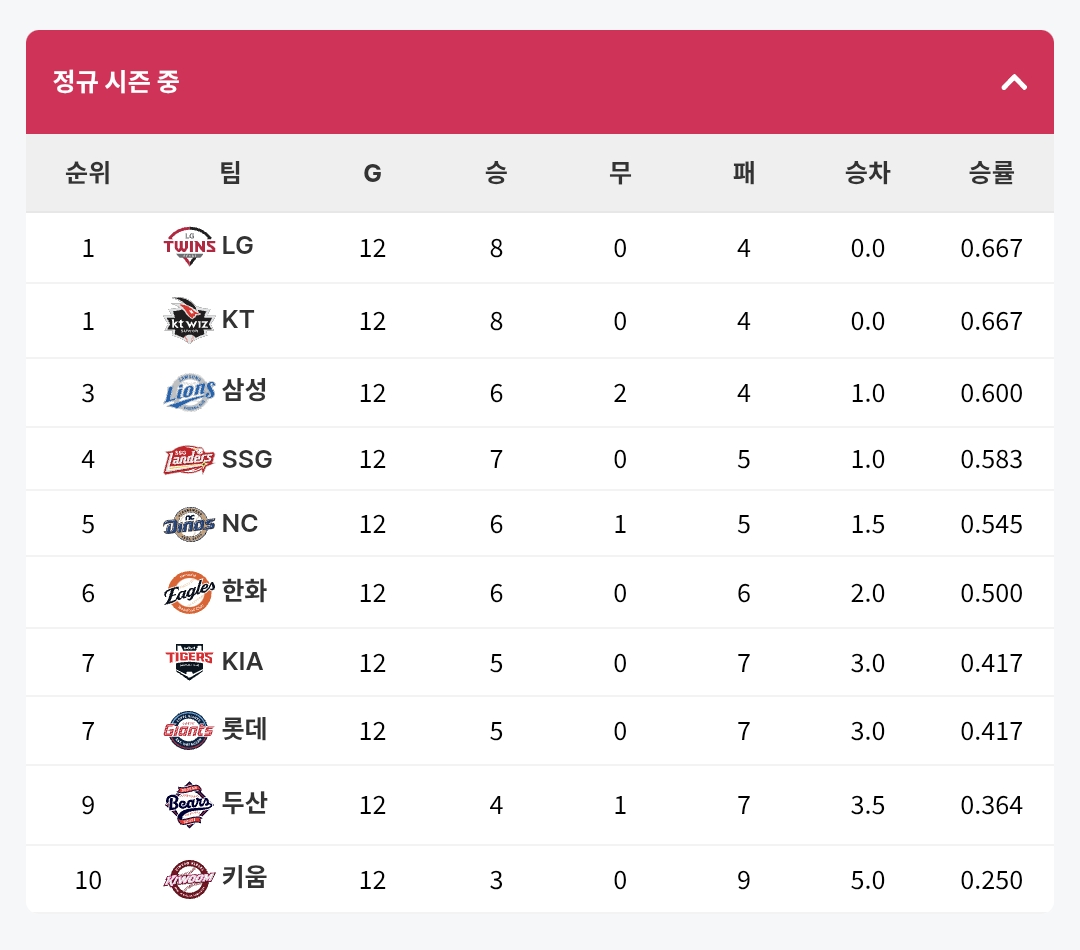Click the 정규 시즌 중 header title
Viewport: 1080px width, 950px height.
(116, 82)
